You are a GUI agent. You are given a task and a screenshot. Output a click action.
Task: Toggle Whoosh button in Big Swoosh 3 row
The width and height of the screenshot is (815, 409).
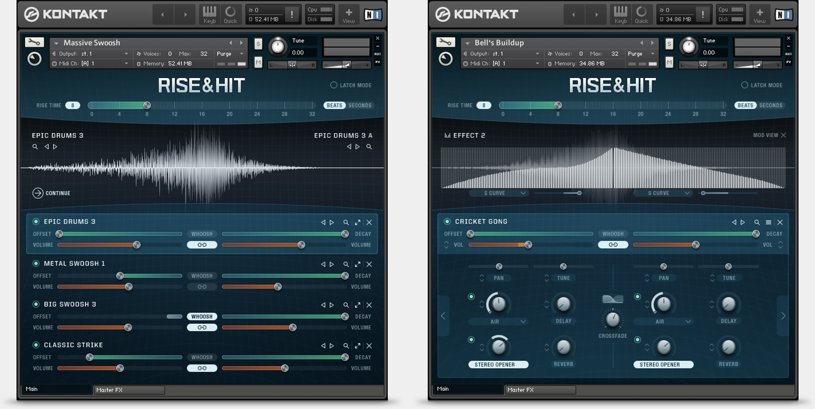tap(202, 316)
